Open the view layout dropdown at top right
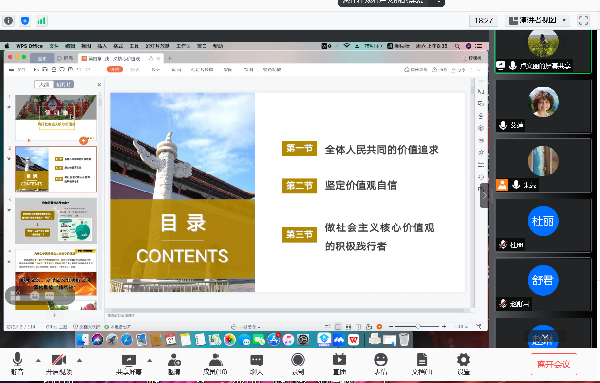 pos(538,20)
